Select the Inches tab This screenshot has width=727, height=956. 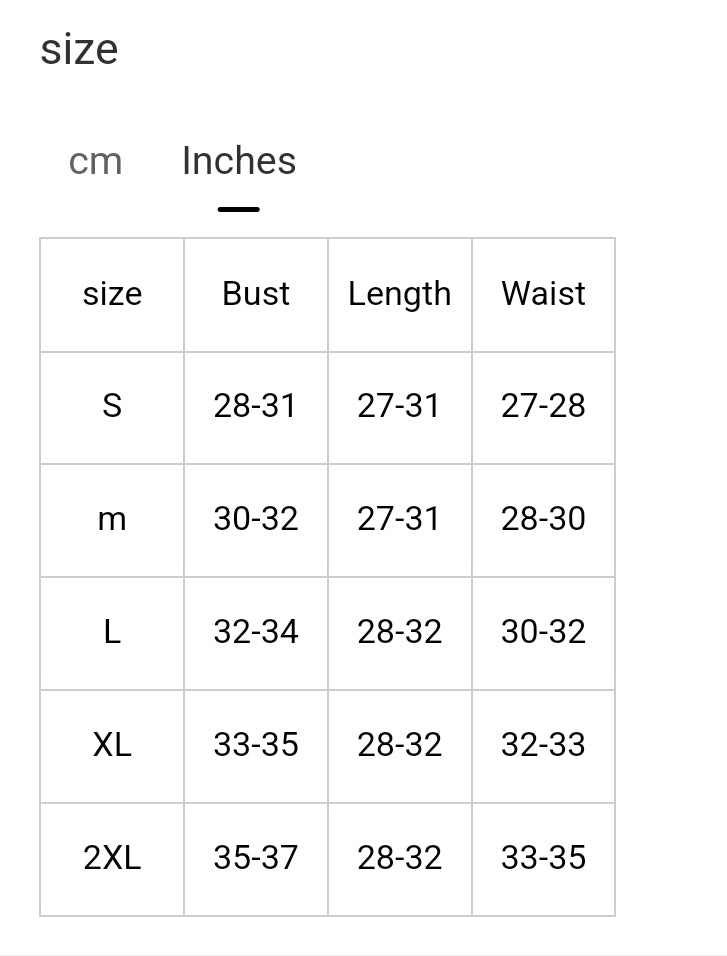(239, 161)
